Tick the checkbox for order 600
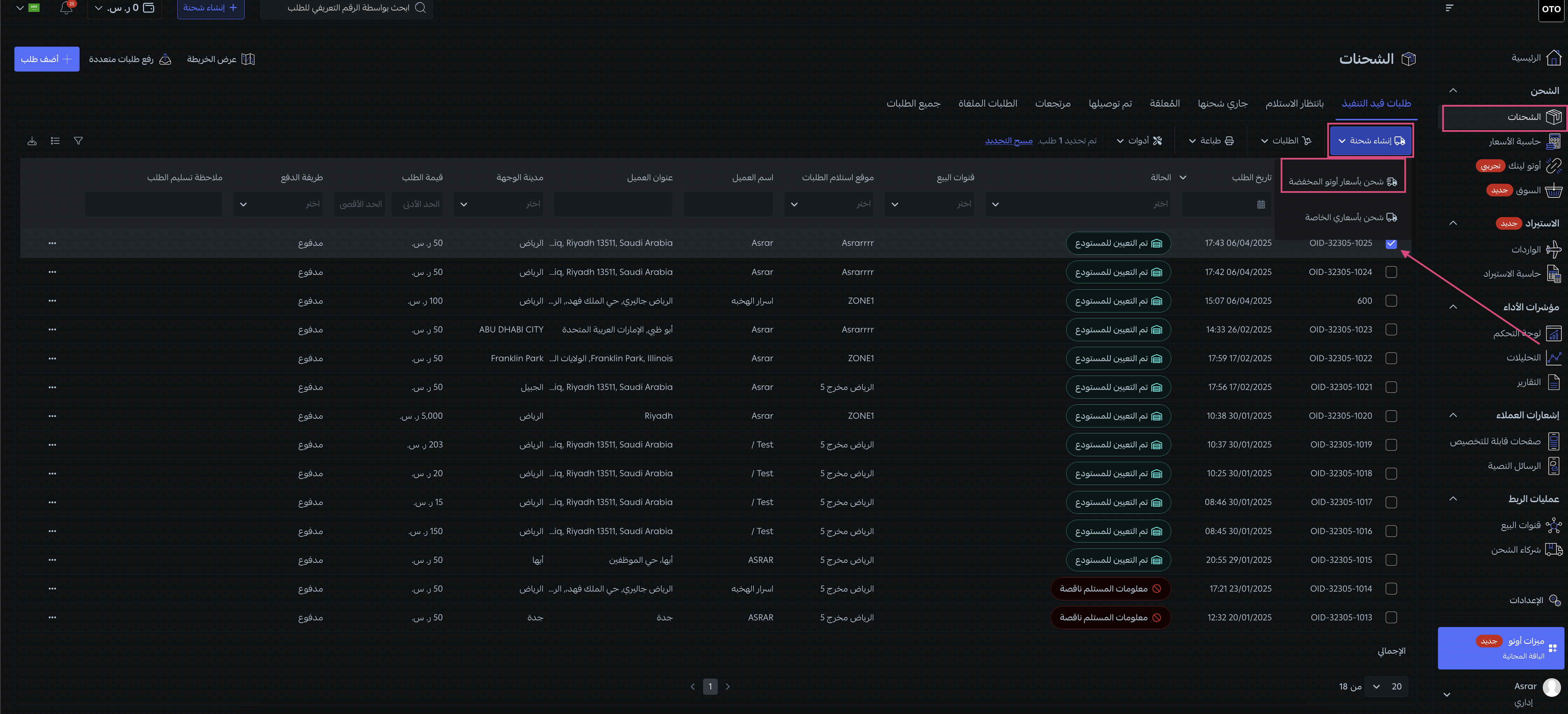The image size is (1568, 714). [x=1391, y=301]
